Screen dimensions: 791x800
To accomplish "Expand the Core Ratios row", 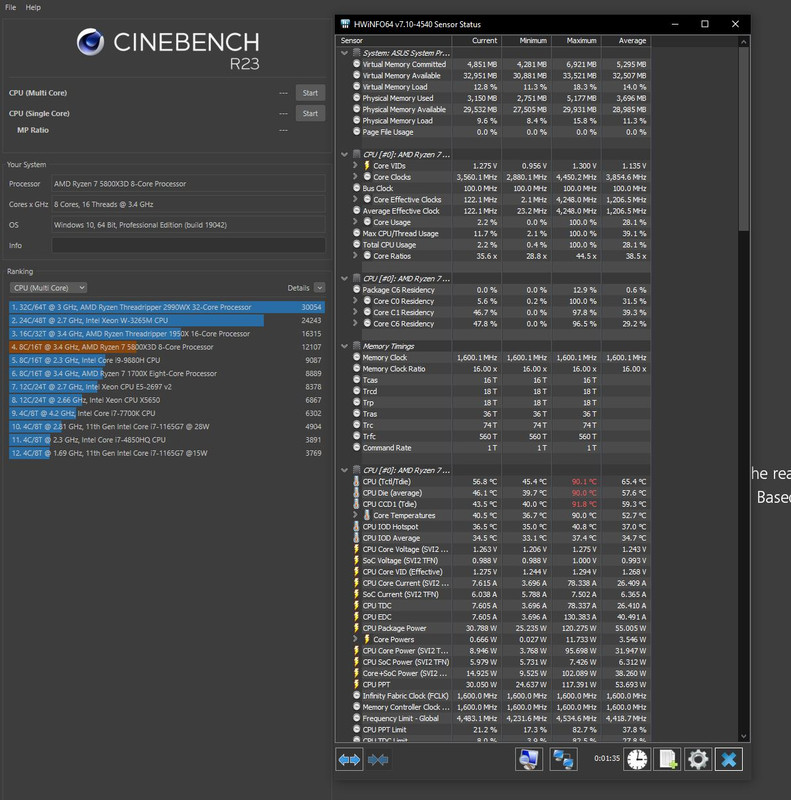I will [356, 256].
